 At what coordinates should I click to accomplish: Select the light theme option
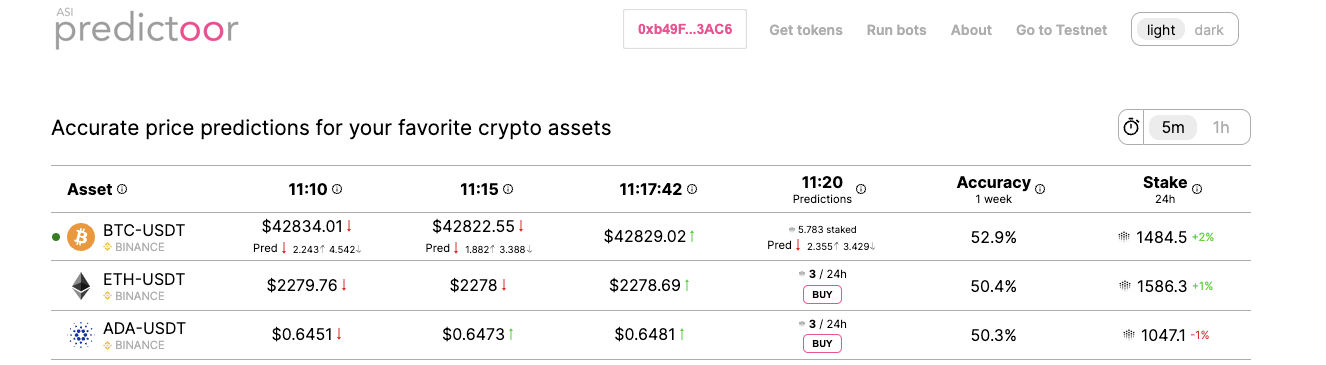(1161, 30)
